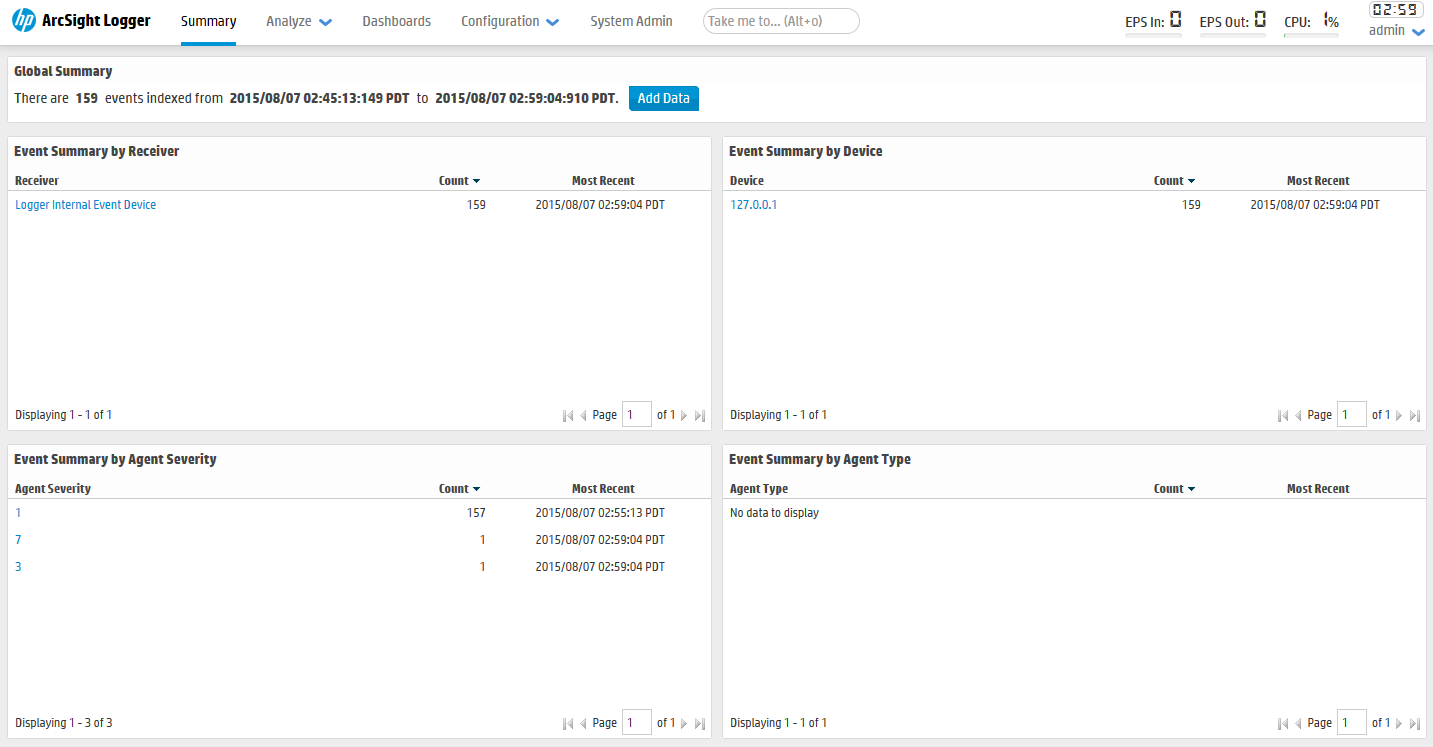Go to last page in Receiver panel
This screenshot has height=747, width=1433.
pyautogui.click(x=700, y=415)
